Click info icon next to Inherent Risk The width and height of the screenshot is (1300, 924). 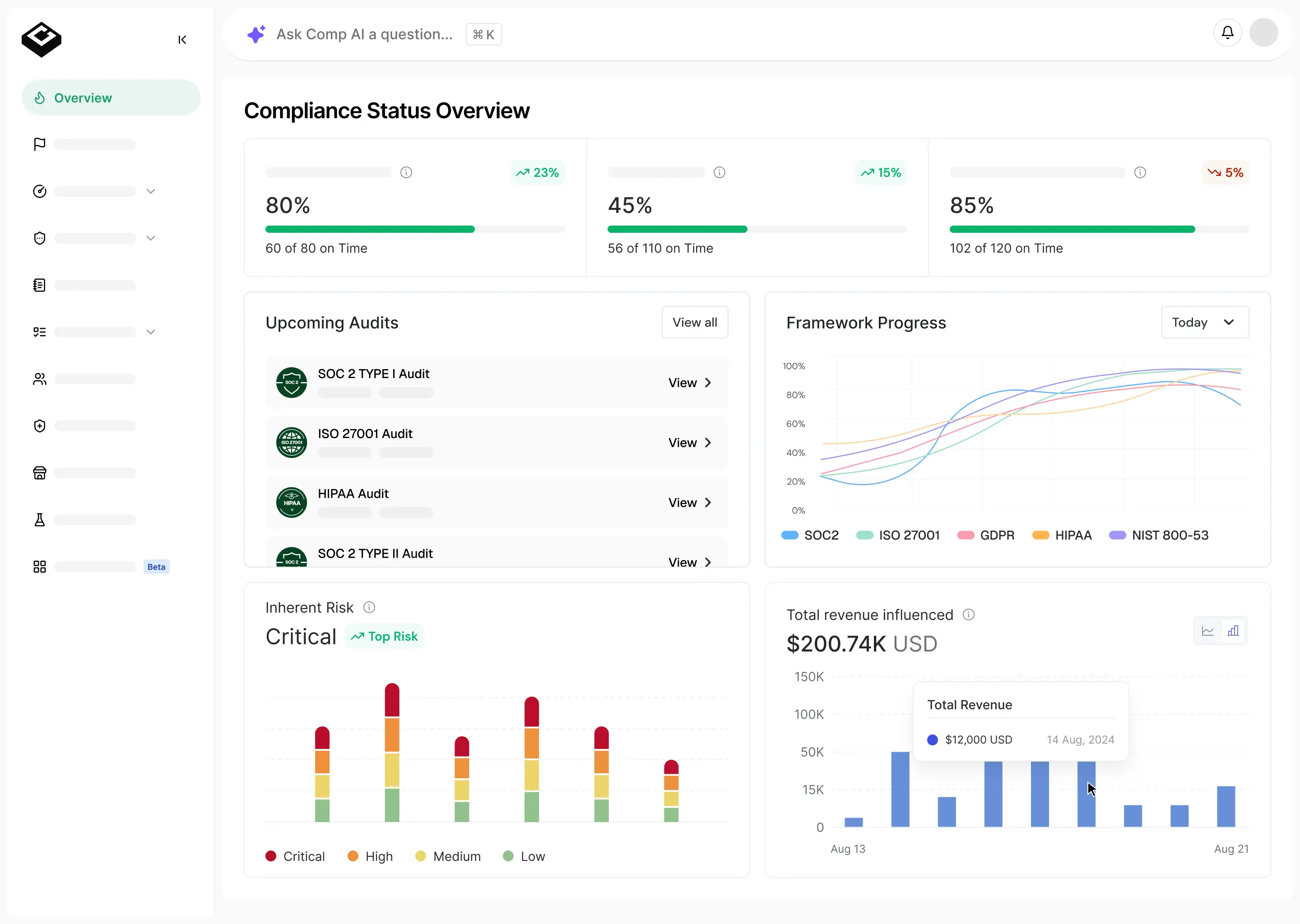click(369, 608)
